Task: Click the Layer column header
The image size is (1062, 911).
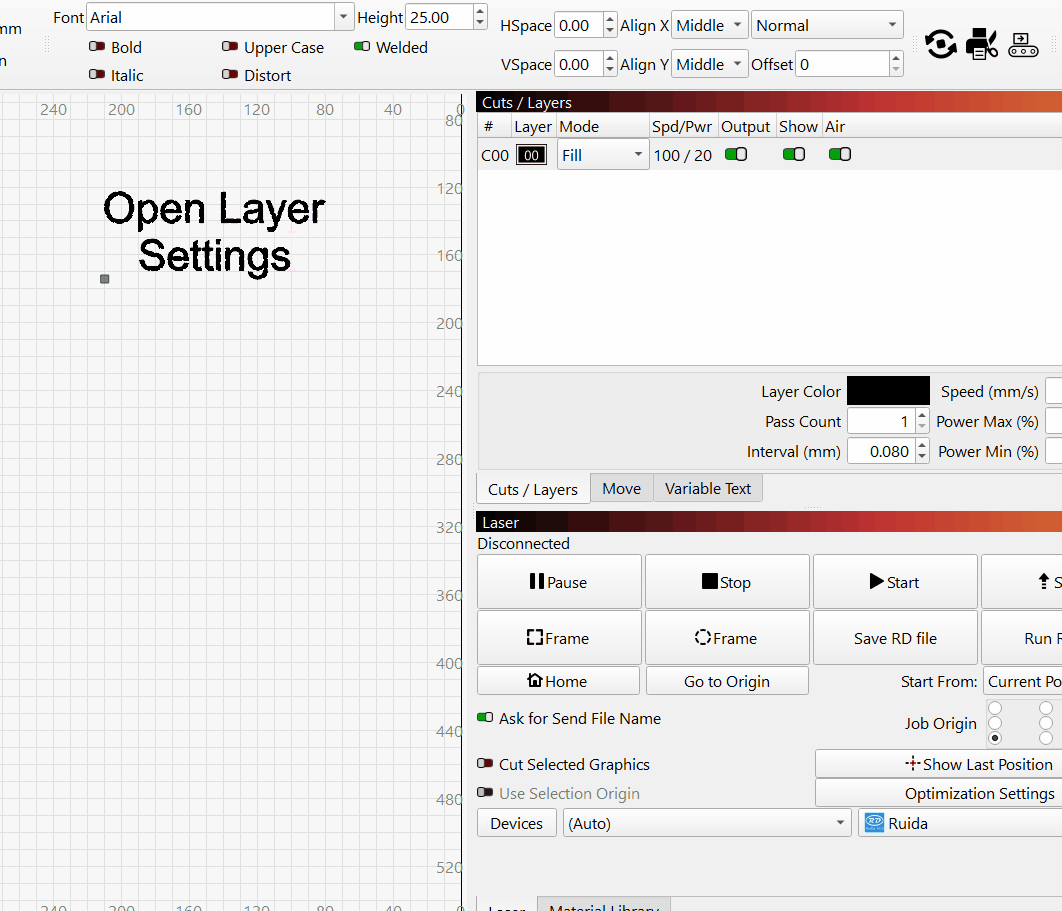Action: point(533,127)
